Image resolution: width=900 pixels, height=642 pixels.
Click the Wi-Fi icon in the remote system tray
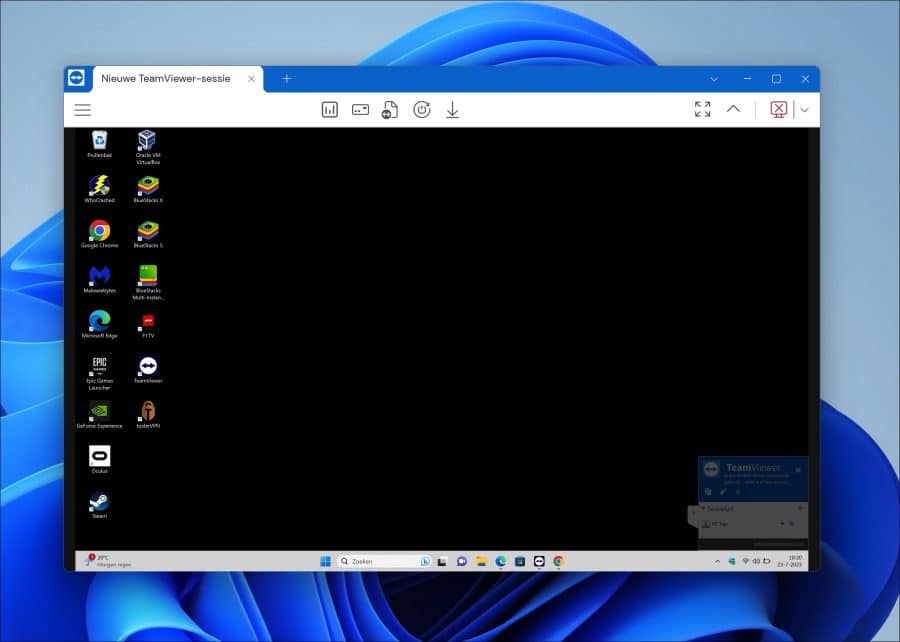point(746,561)
